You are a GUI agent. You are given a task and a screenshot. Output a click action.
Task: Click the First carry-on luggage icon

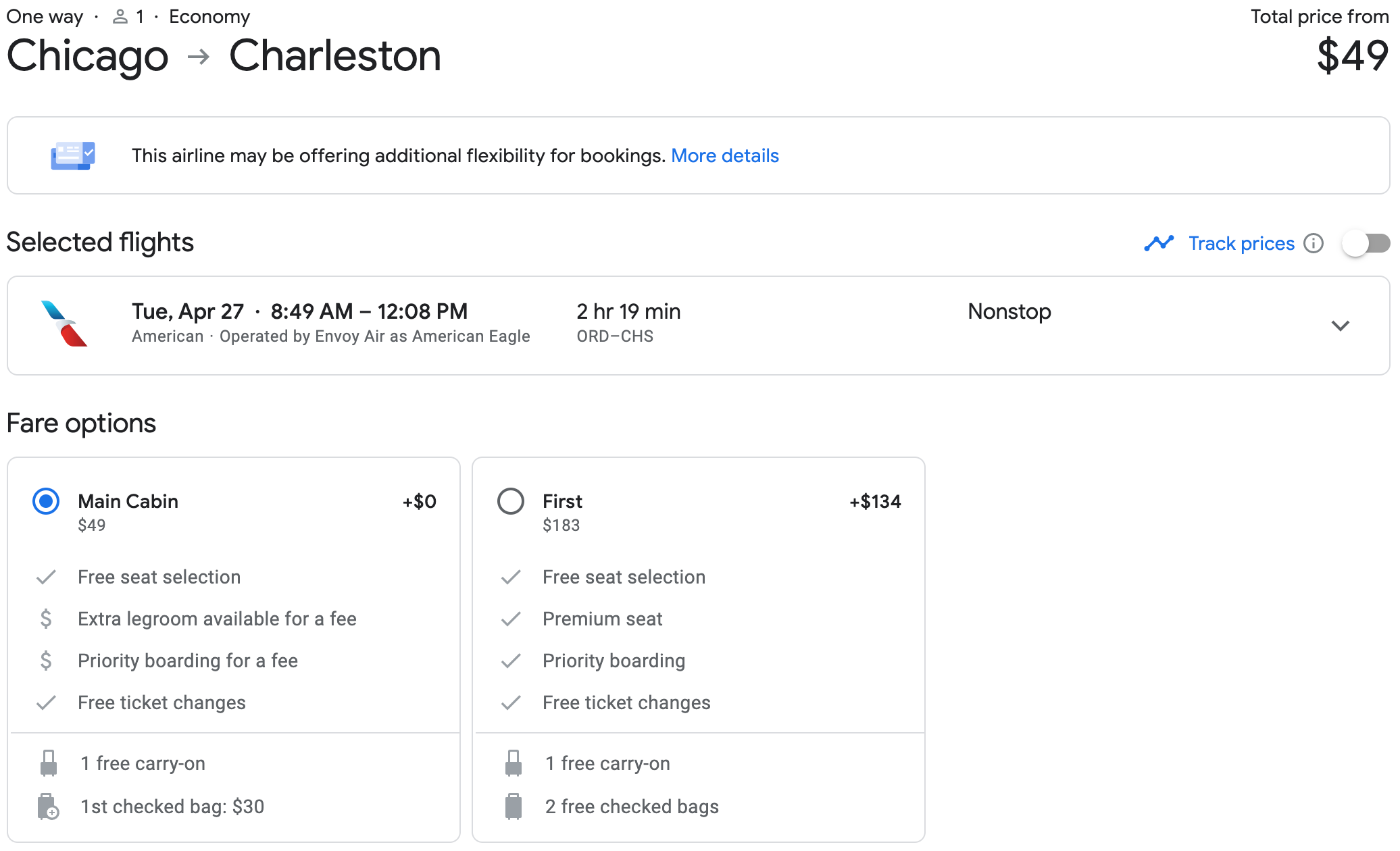click(514, 763)
